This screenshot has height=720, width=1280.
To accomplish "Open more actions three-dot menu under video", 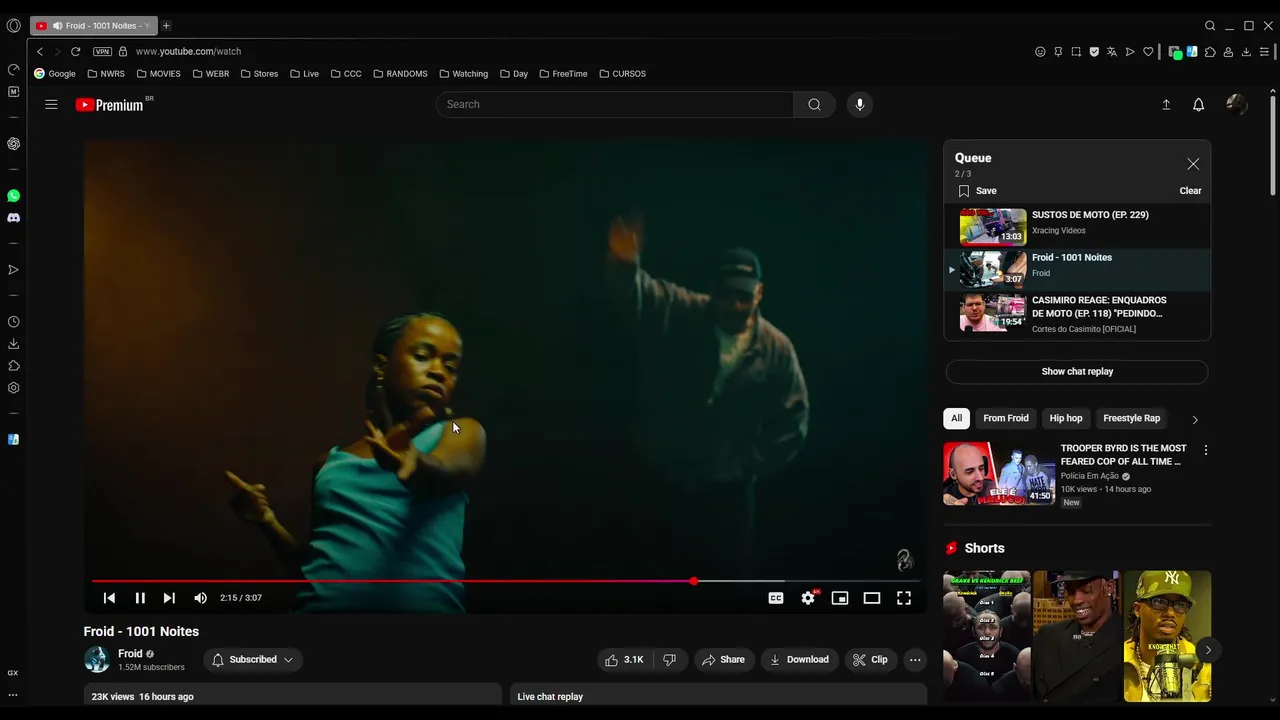I will coord(915,660).
